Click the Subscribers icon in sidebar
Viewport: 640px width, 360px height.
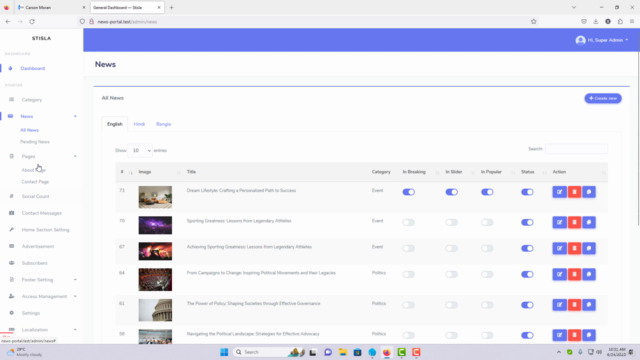click(x=11, y=263)
